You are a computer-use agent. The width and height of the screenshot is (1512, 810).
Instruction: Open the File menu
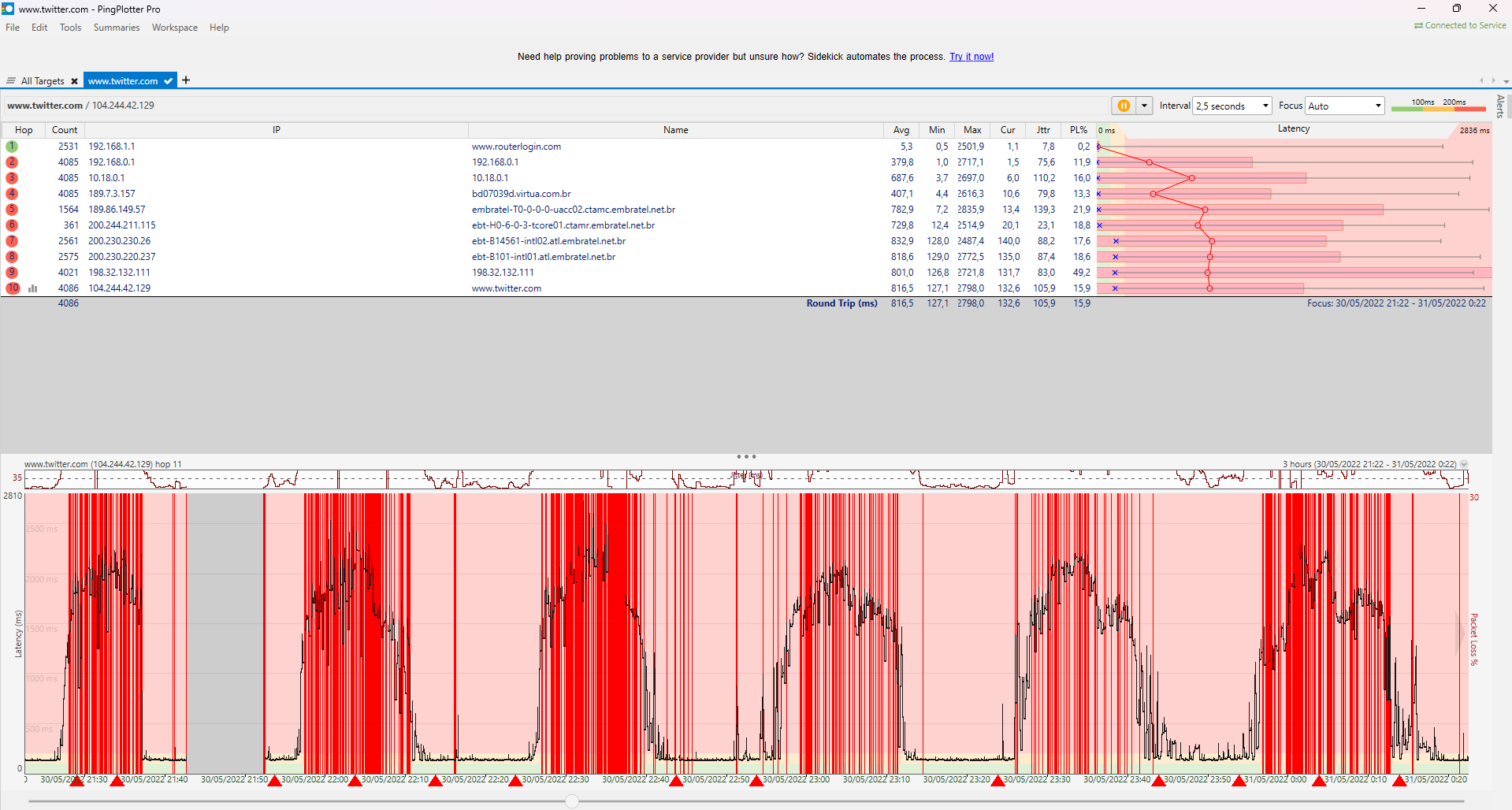(x=13, y=28)
